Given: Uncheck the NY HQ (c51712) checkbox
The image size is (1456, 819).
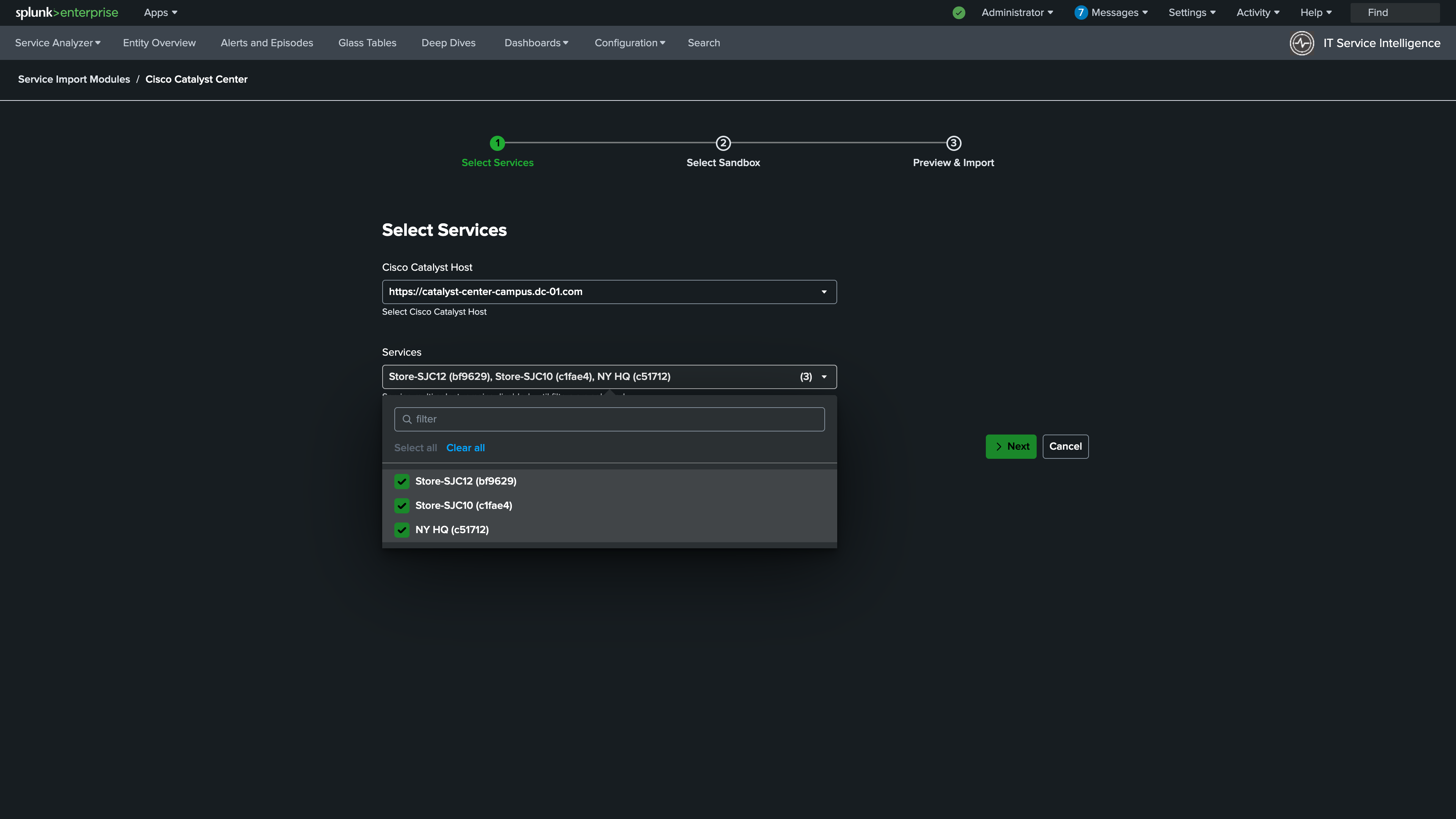Looking at the screenshot, I should 402,530.
